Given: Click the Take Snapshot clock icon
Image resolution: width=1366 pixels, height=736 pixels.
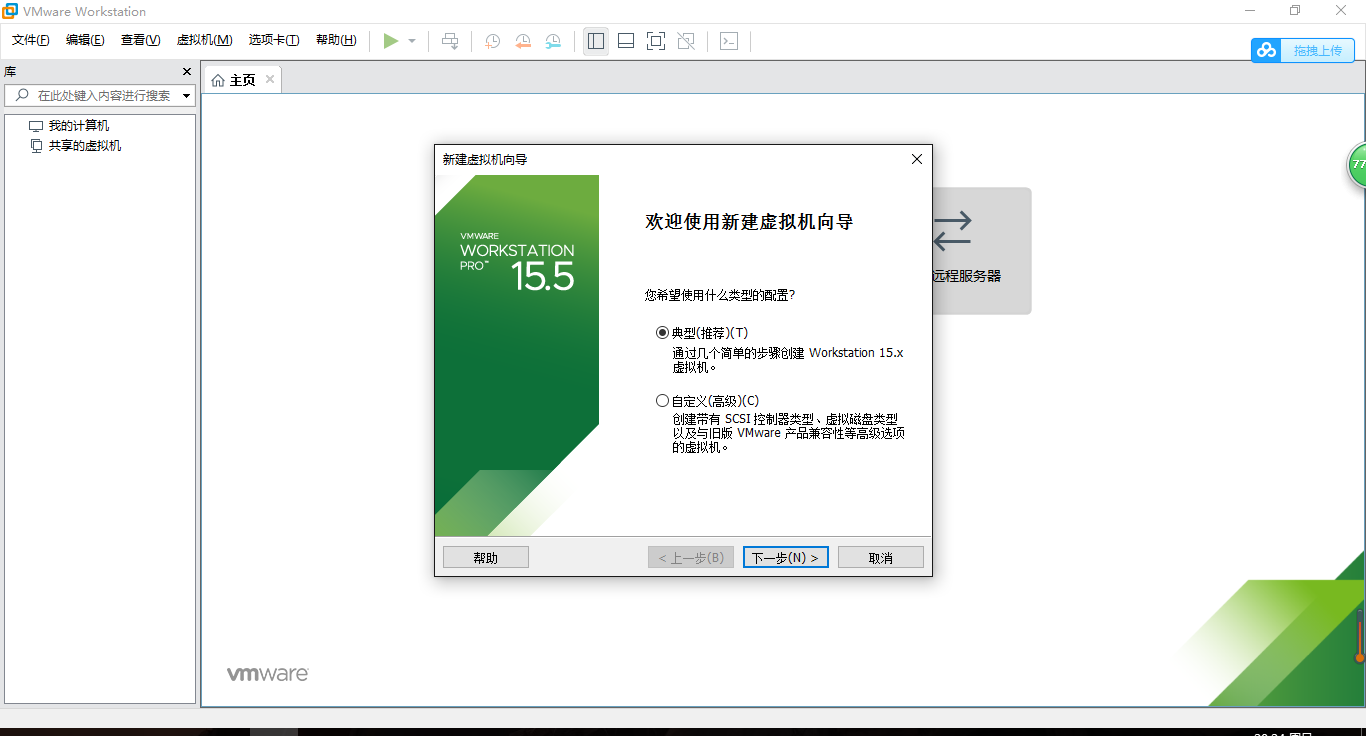Looking at the screenshot, I should point(493,41).
